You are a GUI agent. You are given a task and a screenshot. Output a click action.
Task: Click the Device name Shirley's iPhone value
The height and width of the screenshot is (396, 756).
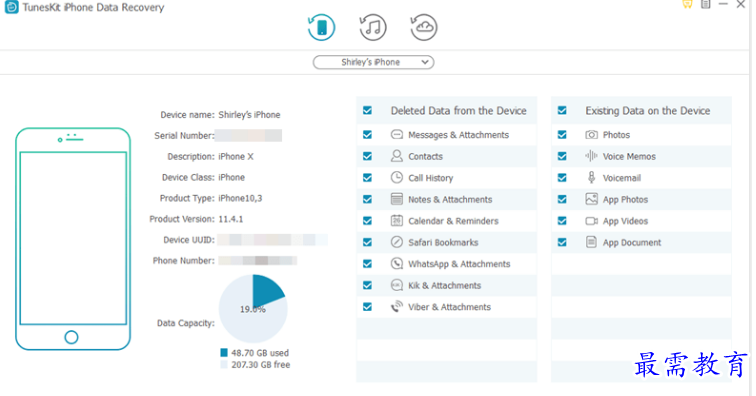coord(249,115)
